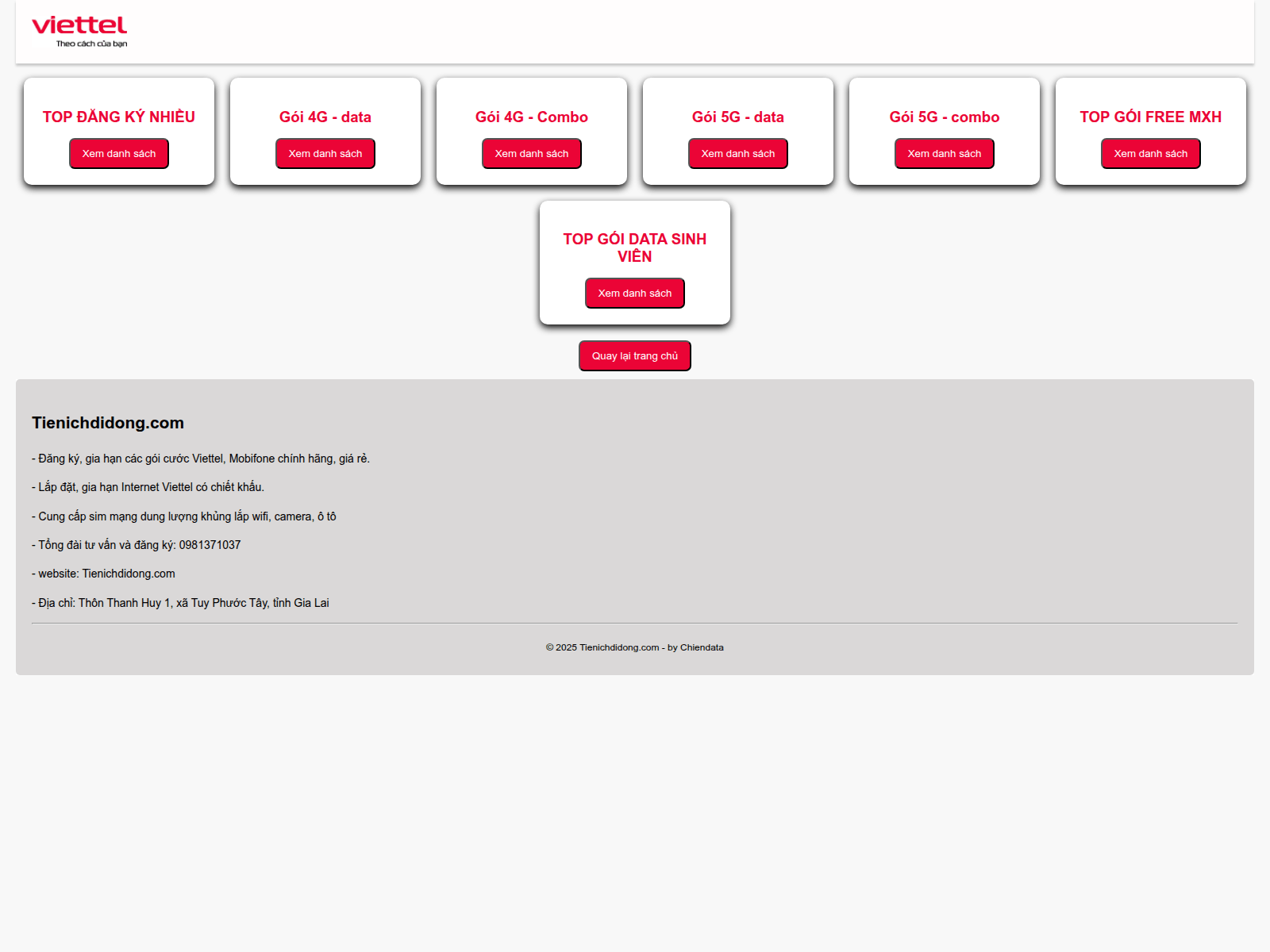Open list for TOP GÓI DATA SINH VIÊN
This screenshot has width=1270, height=952.
635,294
